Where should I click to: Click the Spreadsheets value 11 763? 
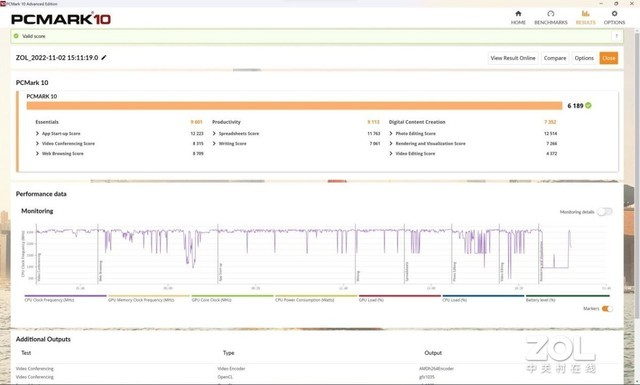click(373, 134)
